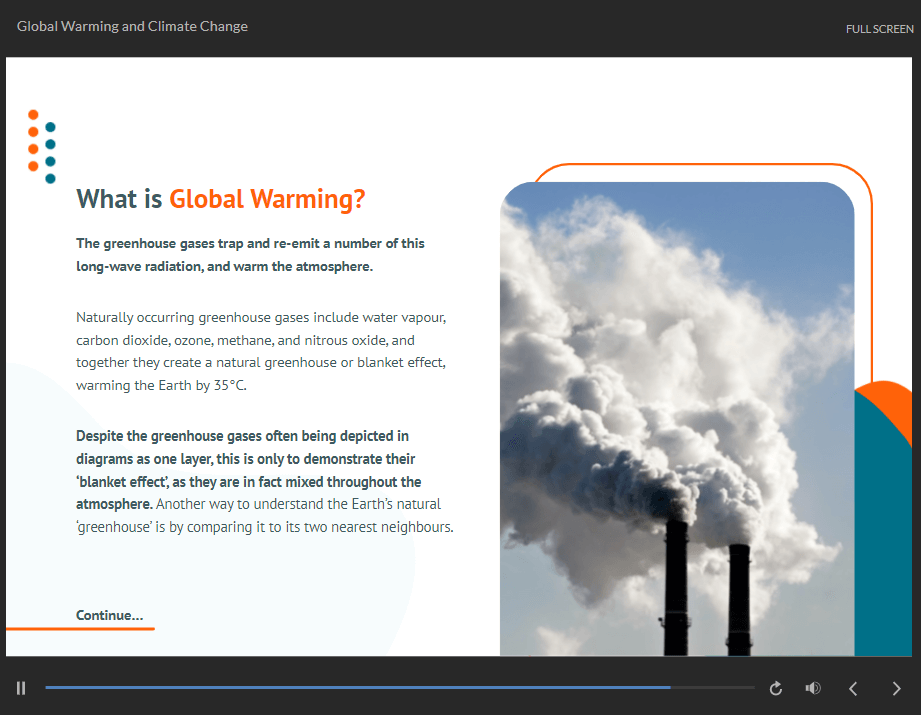
Task: Seek within the blue progress bar
Action: [x=400, y=687]
